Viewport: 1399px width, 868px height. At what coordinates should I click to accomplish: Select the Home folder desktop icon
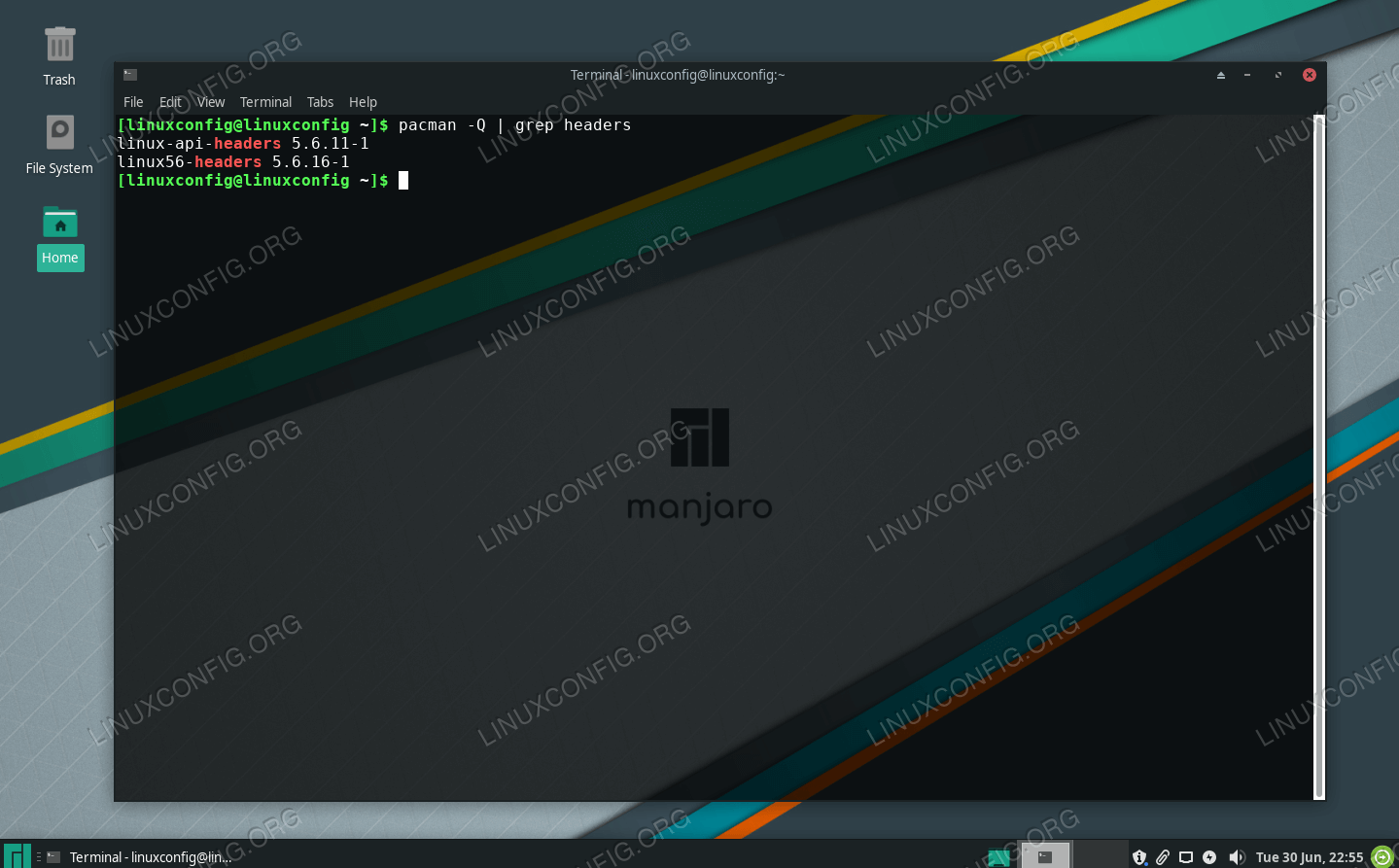[x=60, y=238]
